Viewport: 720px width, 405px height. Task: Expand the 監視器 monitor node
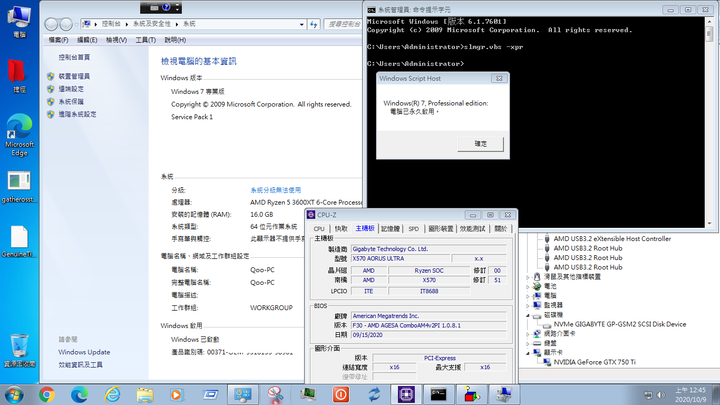[528, 305]
